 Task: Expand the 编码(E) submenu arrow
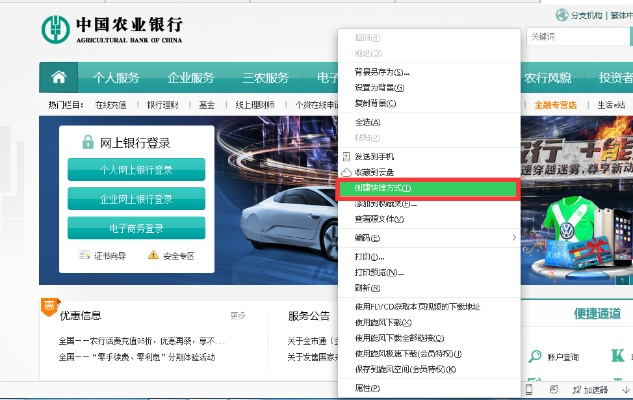coord(514,237)
